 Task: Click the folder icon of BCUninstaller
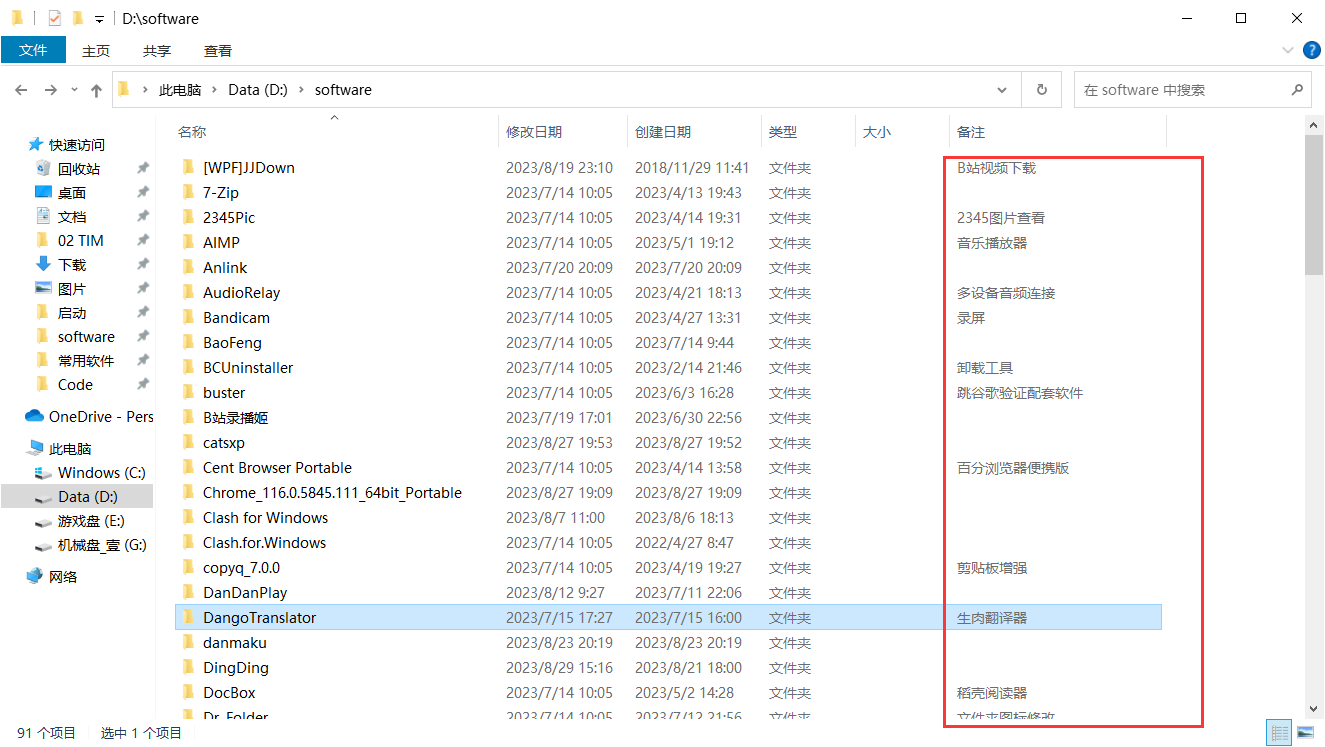coord(187,367)
